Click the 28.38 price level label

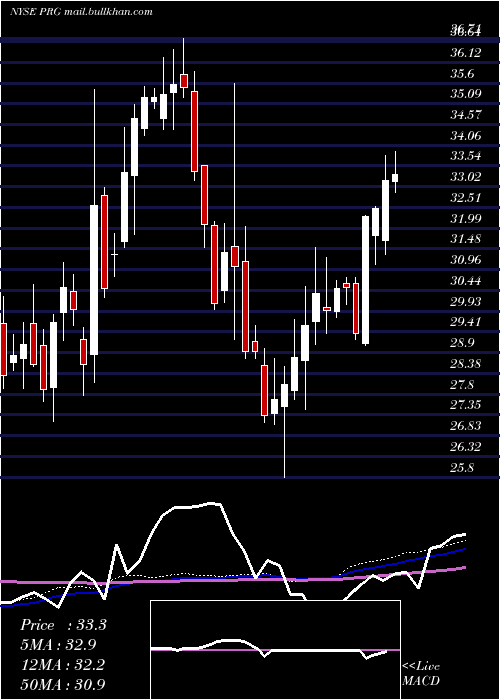tap(466, 364)
